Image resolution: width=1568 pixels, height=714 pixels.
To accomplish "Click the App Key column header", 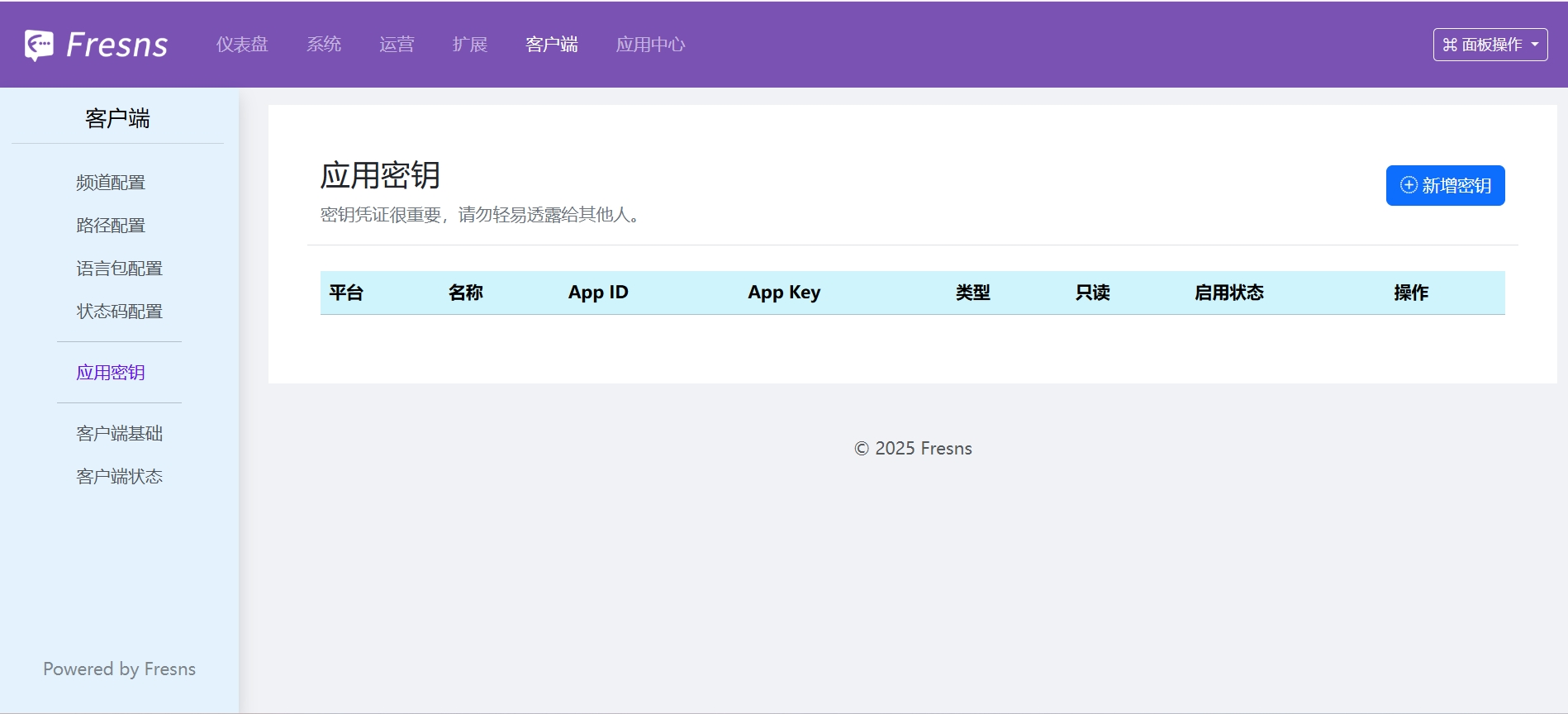I will (784, 293).
